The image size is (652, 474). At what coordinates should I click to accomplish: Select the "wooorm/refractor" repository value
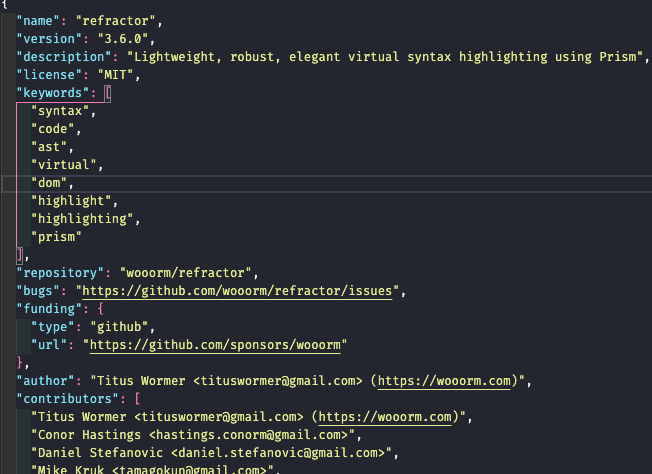[185, 273]
